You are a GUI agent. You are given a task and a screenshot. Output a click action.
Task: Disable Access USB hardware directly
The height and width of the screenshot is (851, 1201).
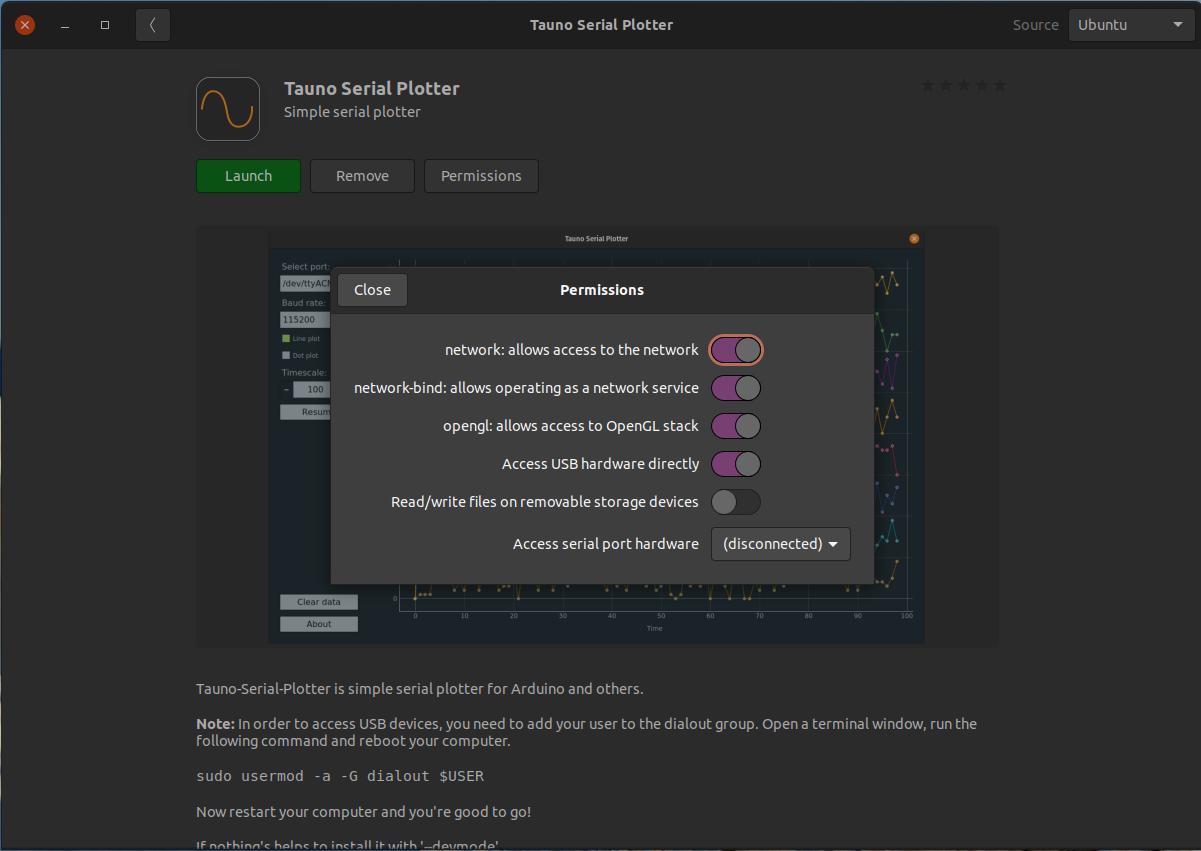[736, 464]
